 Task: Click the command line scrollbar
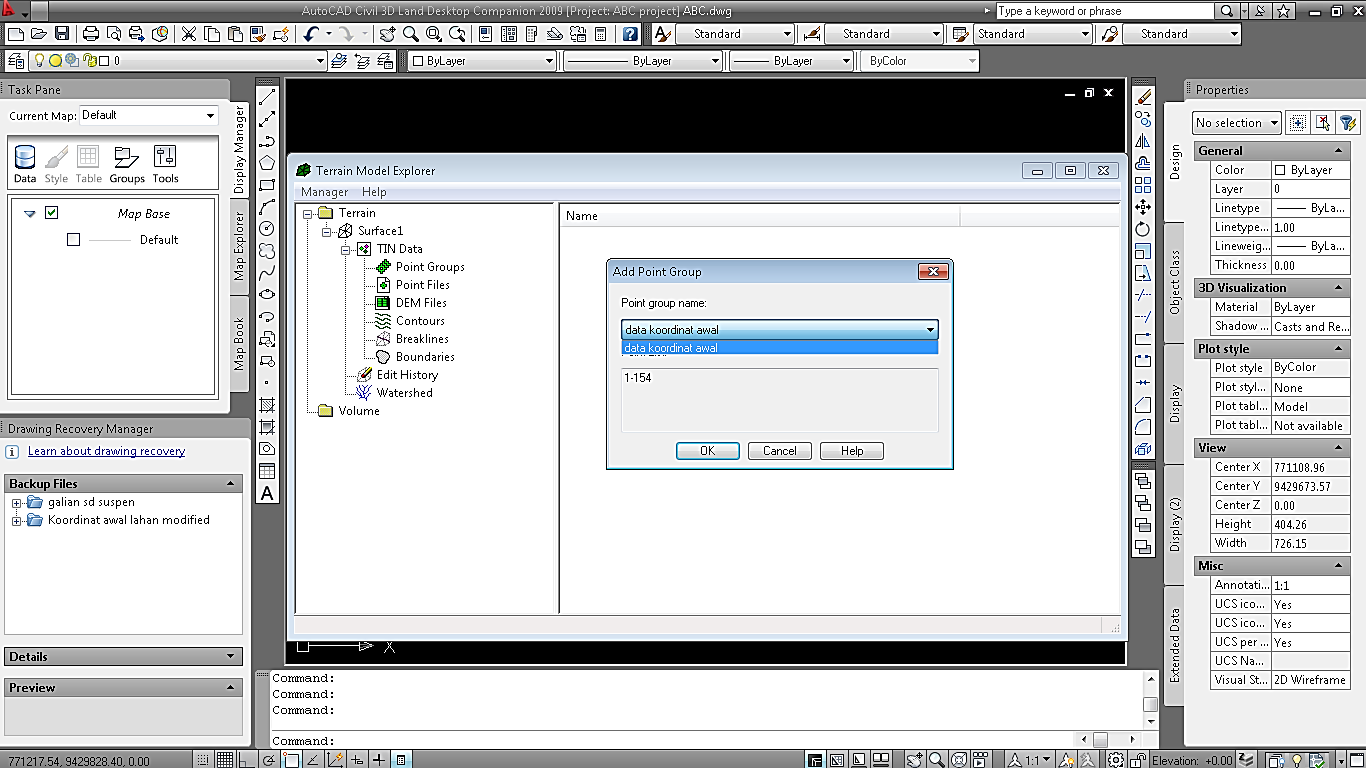point(1150,699)
